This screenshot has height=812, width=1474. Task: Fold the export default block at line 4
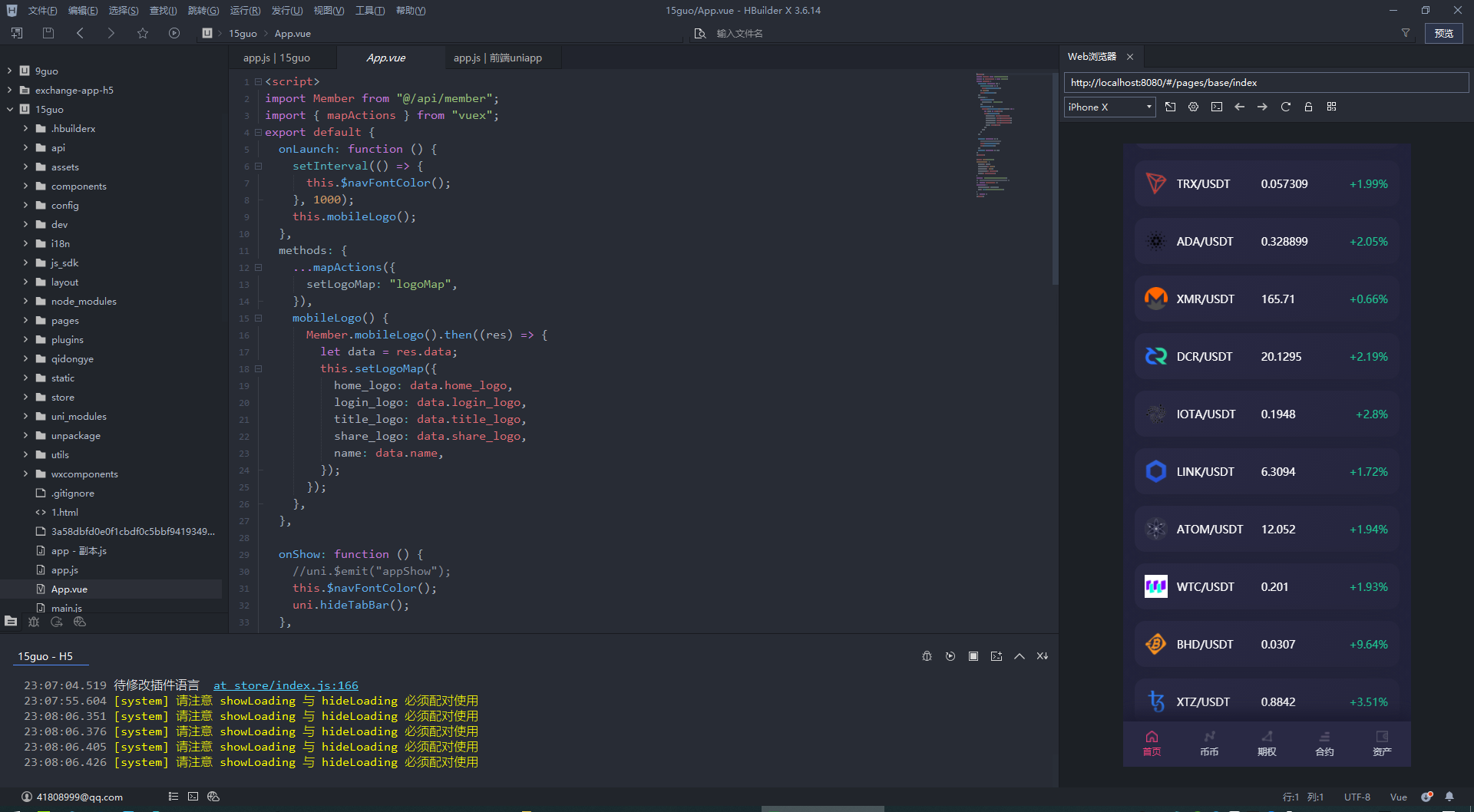click(259, 132)
